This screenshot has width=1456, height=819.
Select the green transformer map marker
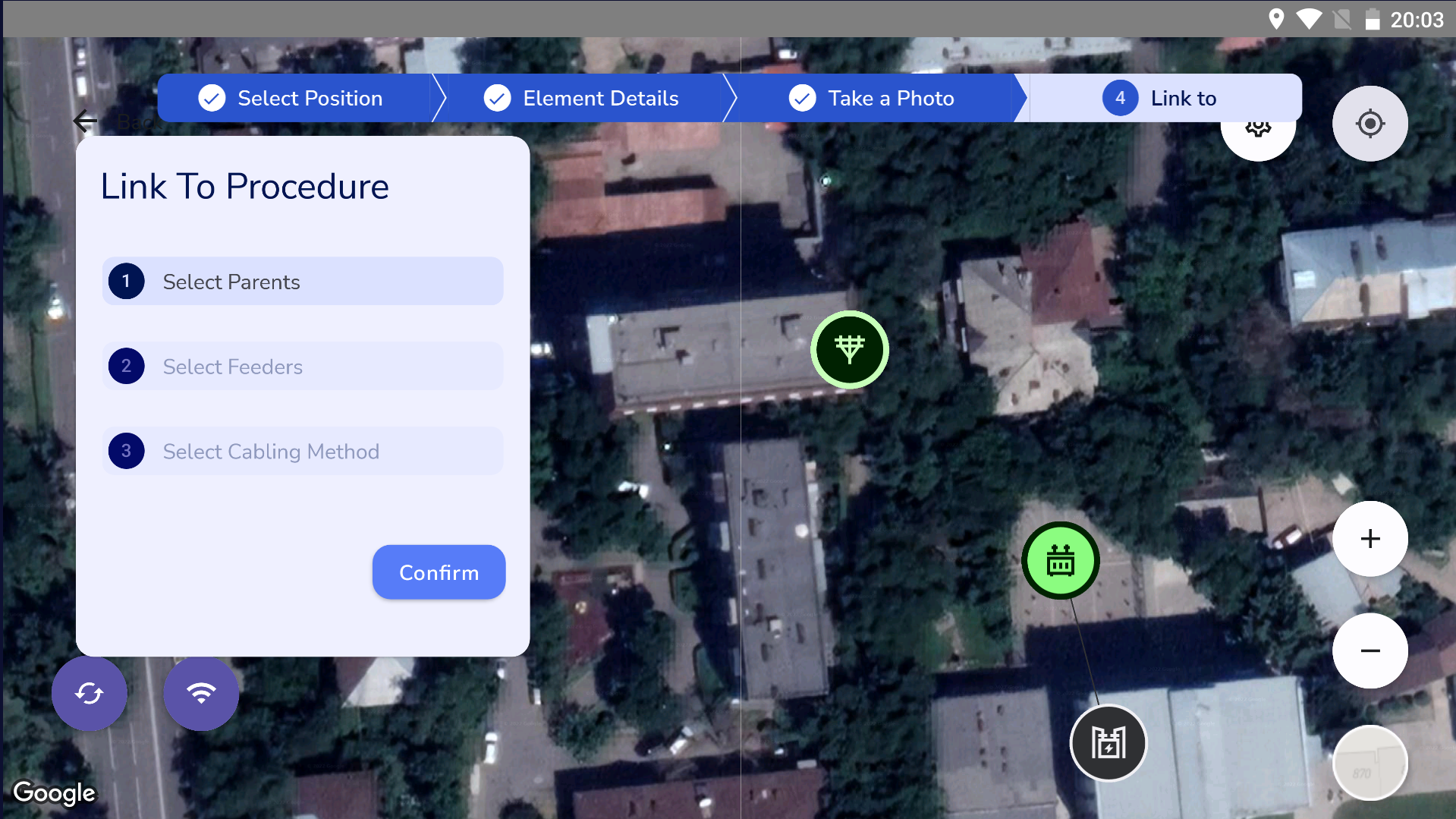(1060, 561)
